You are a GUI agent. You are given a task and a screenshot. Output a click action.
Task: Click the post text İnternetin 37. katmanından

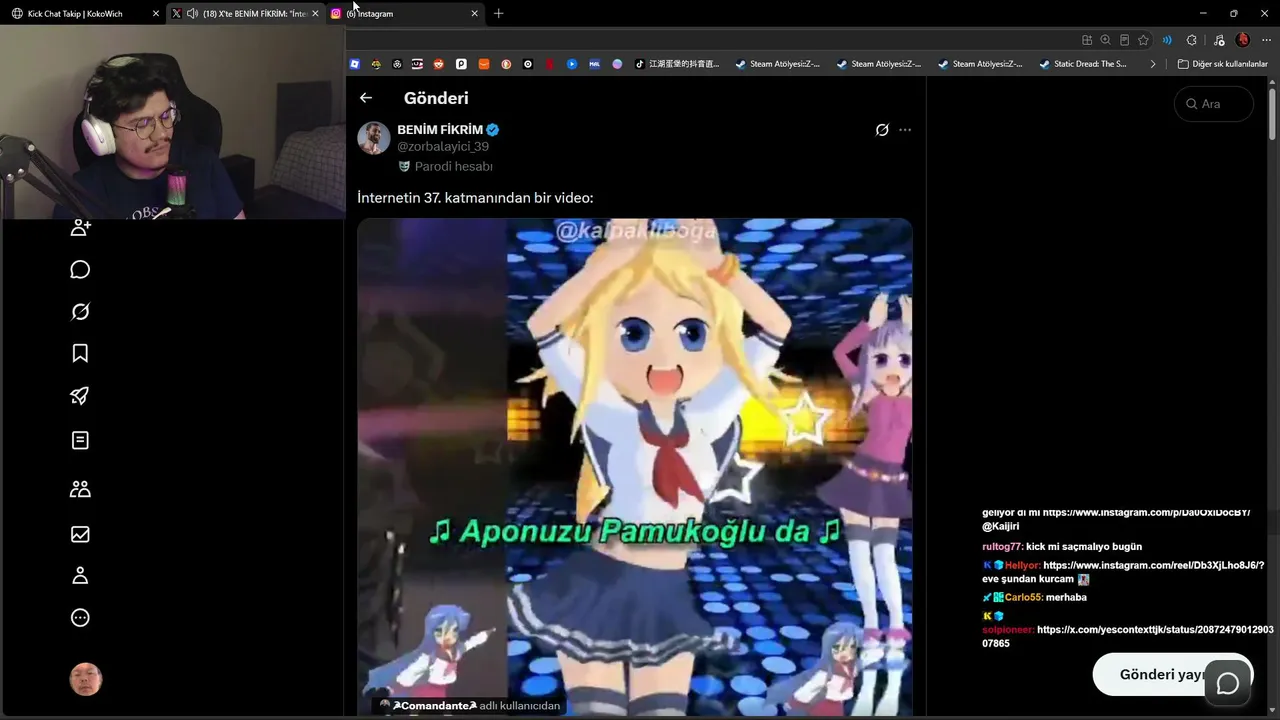click(x=475, y=198)
